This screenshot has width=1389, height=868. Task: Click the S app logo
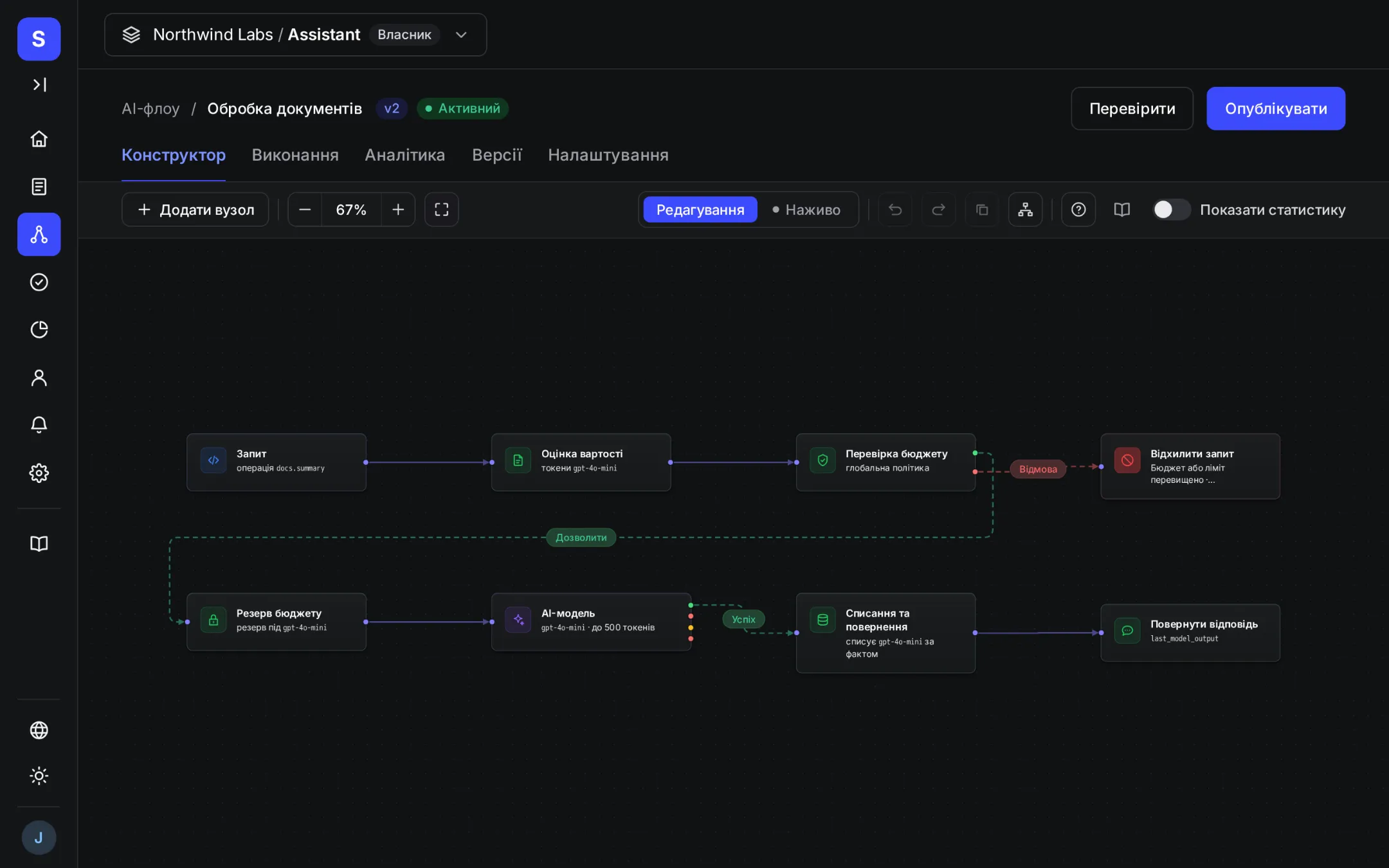click(39, 39)
